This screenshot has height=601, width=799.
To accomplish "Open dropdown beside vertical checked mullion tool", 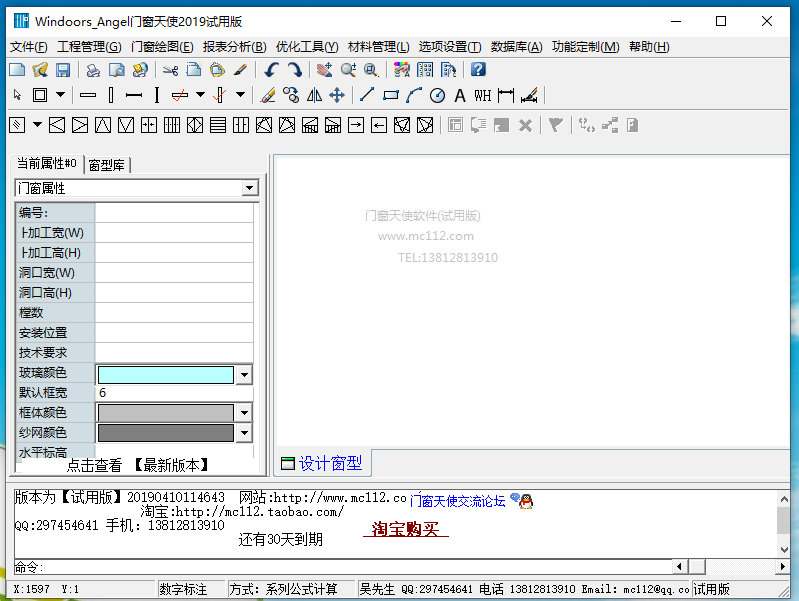I will (241, 95).
